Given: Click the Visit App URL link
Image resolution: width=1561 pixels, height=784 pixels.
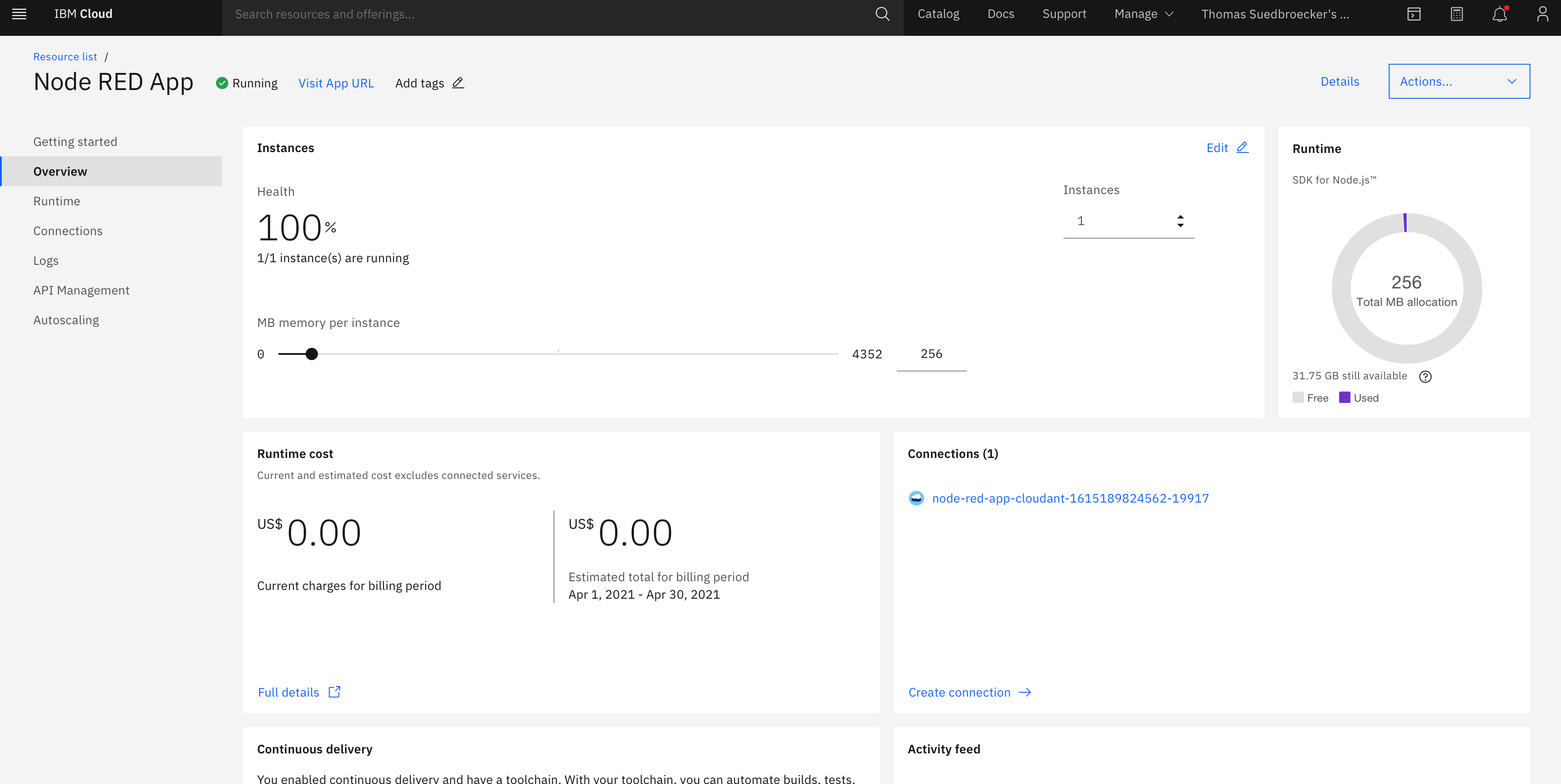Looking at the screenshot, I should 336,83.
